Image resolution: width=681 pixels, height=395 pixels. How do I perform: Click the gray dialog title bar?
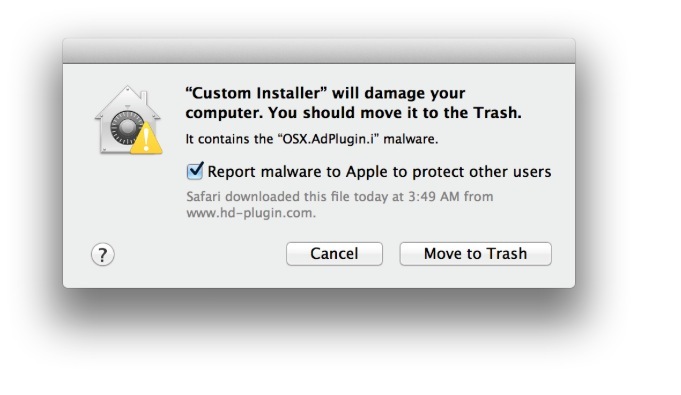[319, 51]
